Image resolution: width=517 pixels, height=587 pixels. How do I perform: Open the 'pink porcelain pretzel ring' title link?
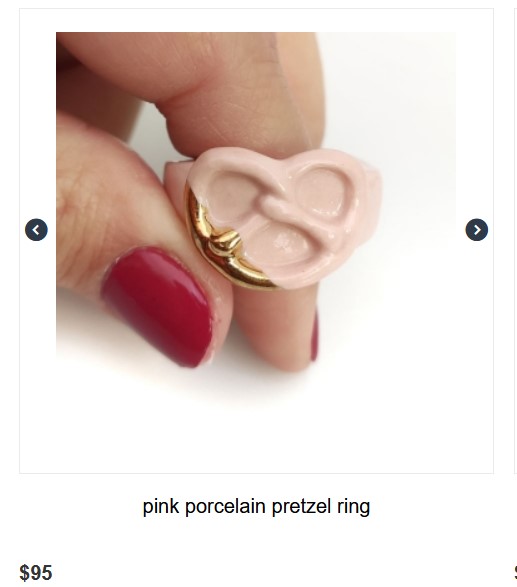(x=256, y=507)
